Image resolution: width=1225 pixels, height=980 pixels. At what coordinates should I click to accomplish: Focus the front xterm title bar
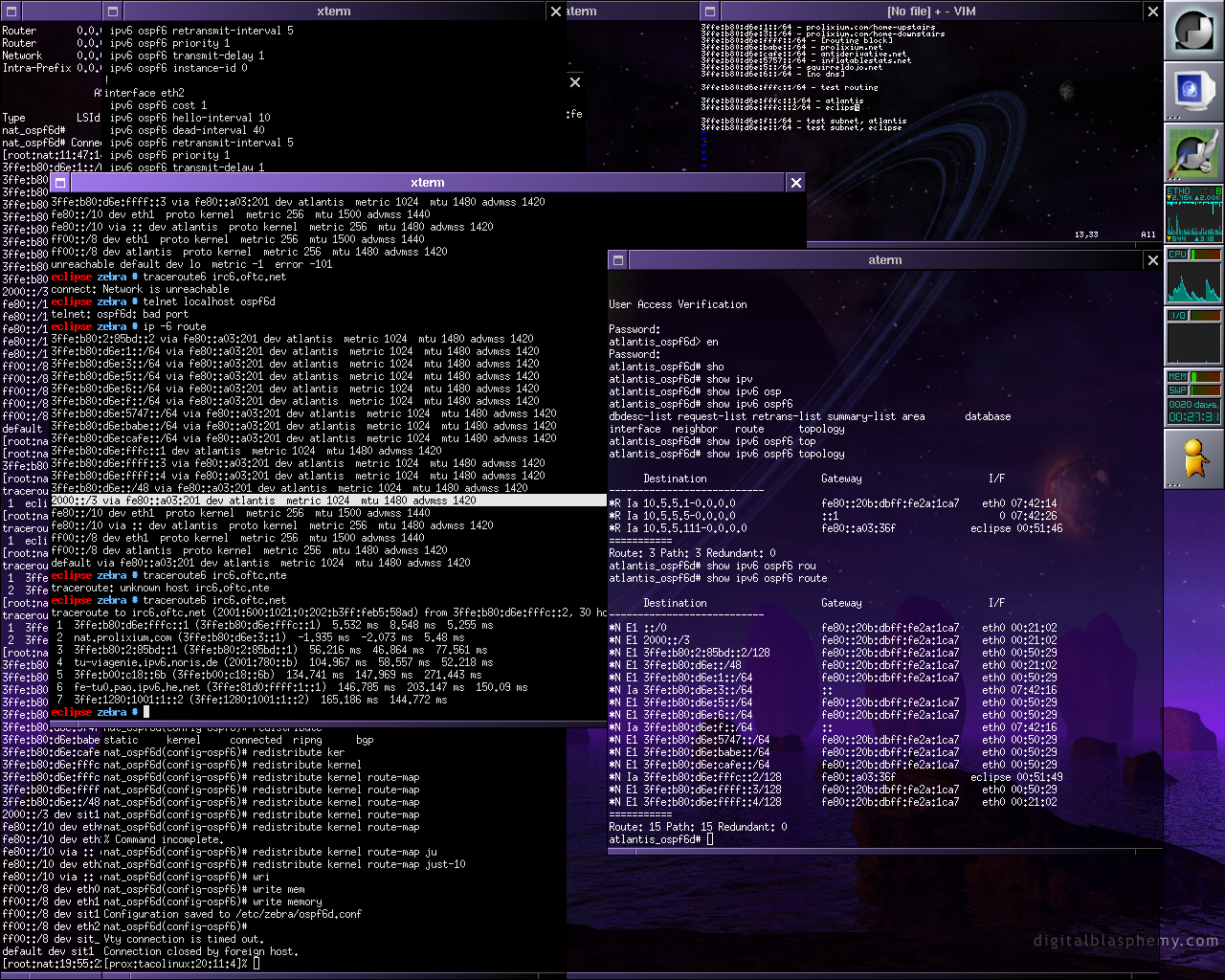point(427,183)
